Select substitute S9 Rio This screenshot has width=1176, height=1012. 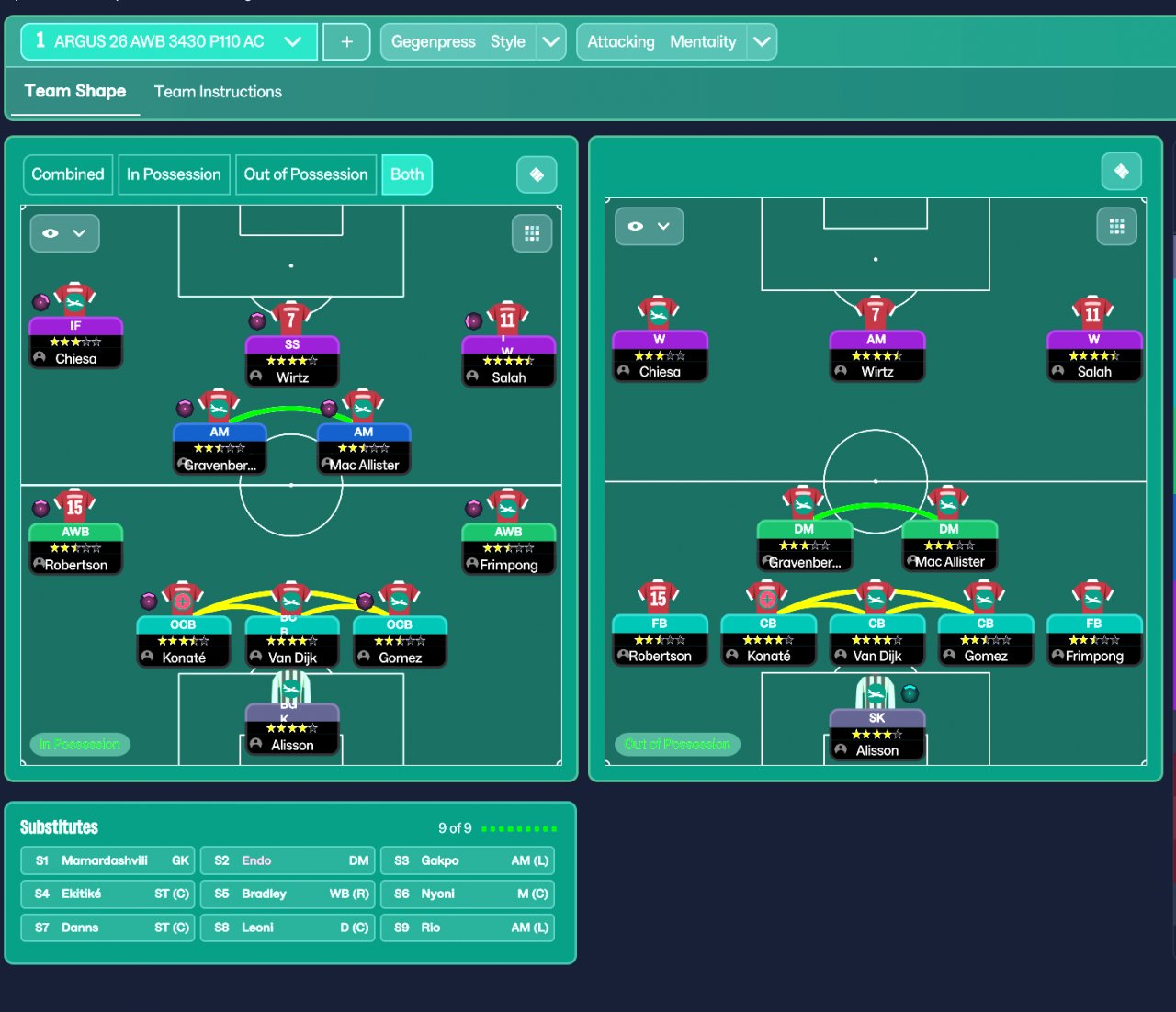[x=468, y=928]
